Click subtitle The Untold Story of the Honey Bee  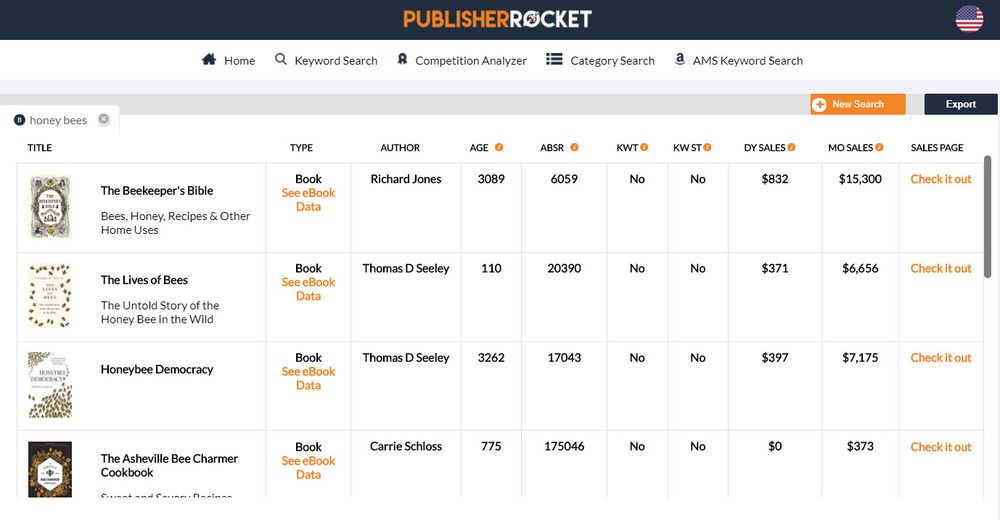click(159, 313)
